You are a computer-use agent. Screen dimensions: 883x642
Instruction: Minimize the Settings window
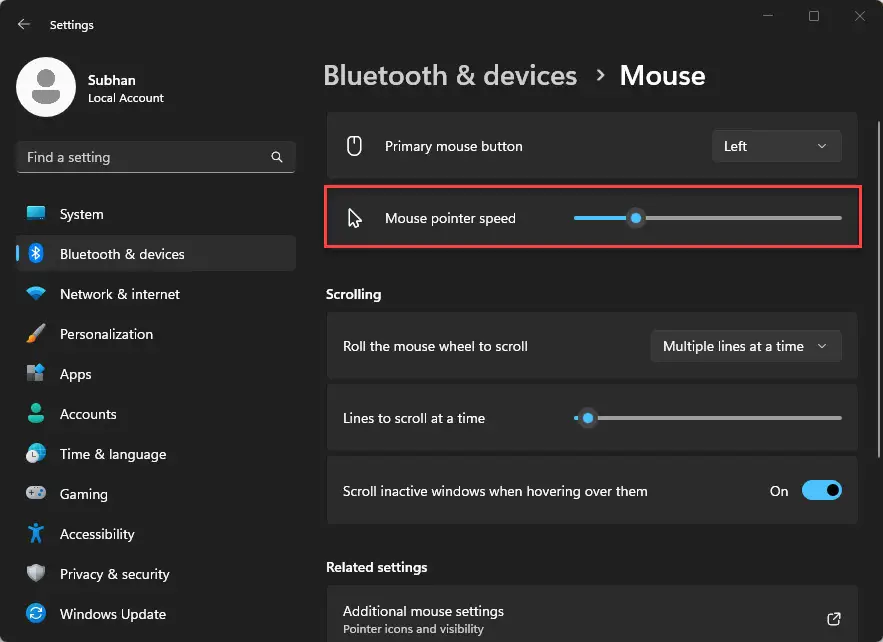tap(768, 16)
